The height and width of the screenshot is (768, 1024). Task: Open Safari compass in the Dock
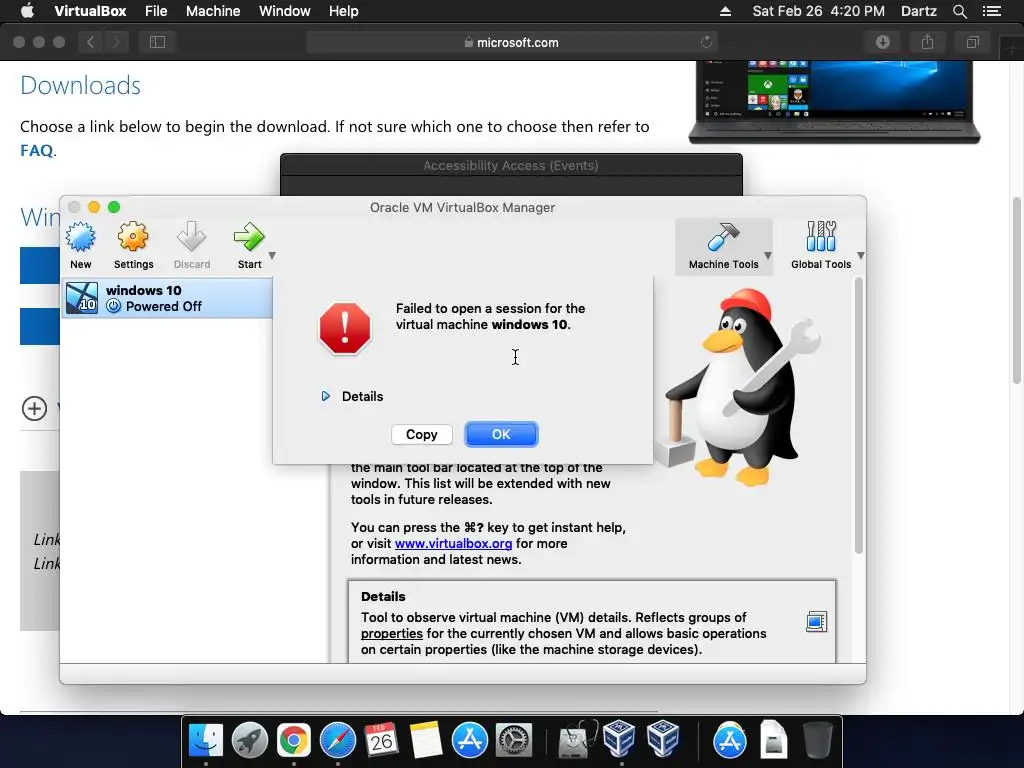[x=338, y=741]
